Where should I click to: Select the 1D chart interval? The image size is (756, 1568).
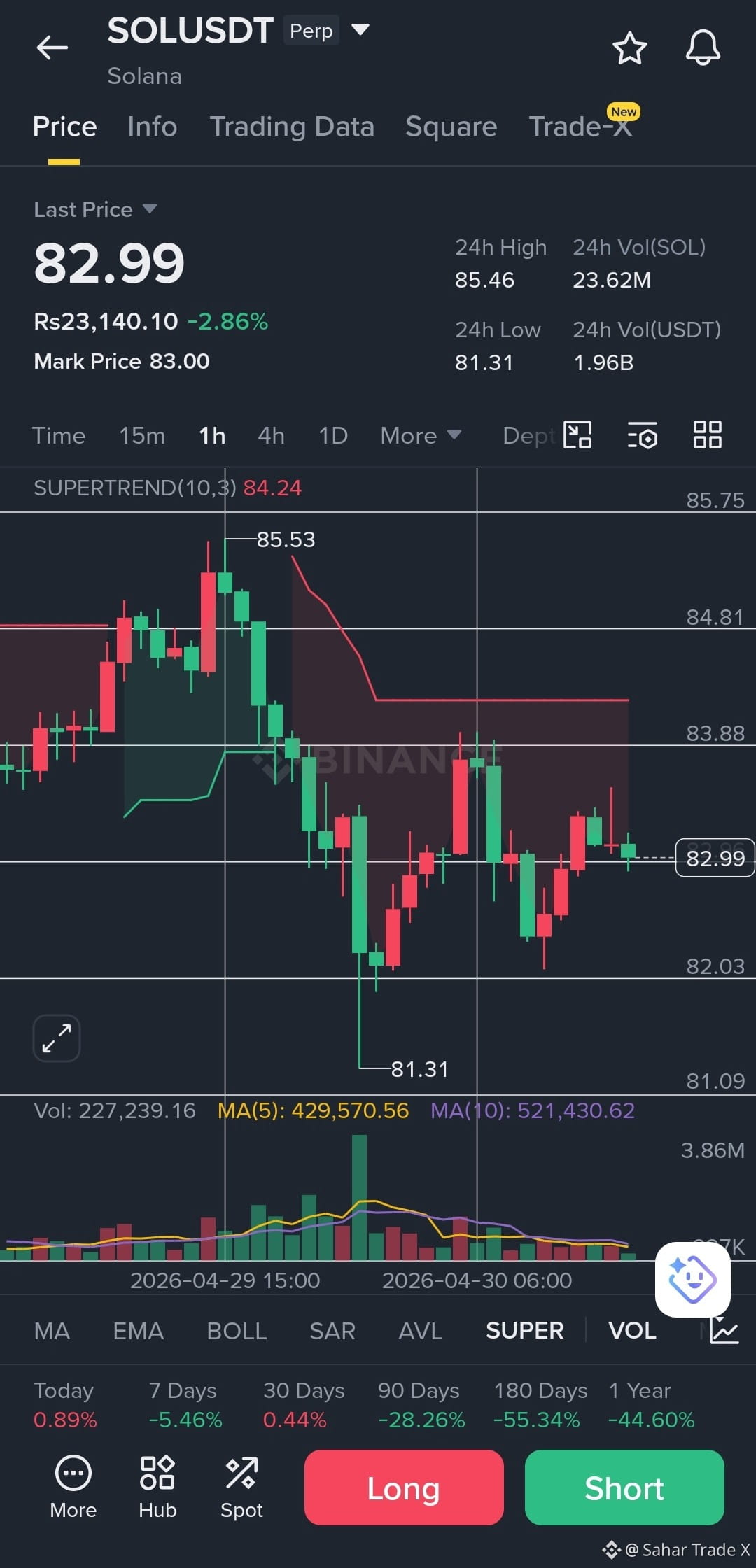coord(333,435)
